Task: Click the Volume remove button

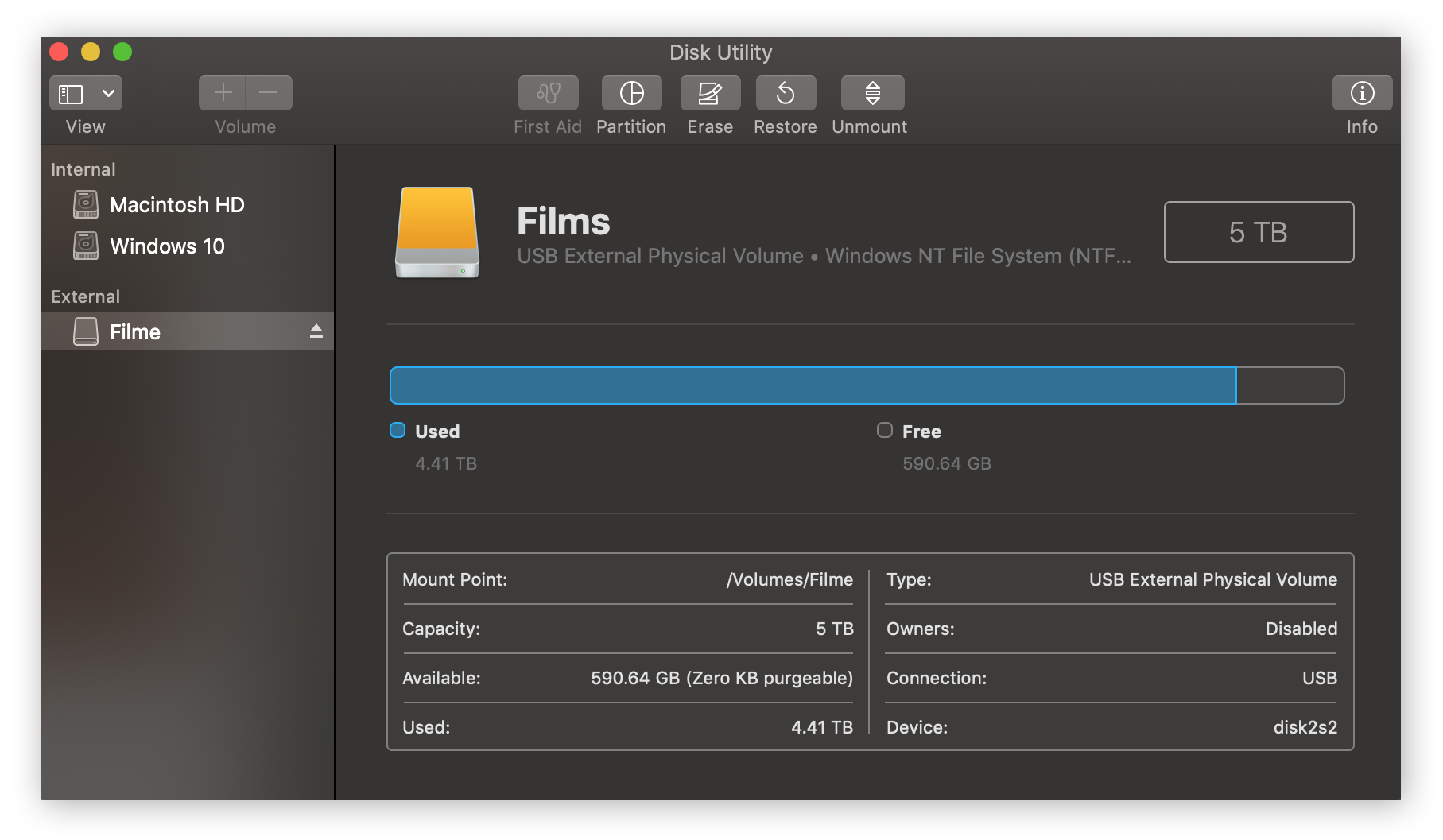Action: tap(270, 93)
